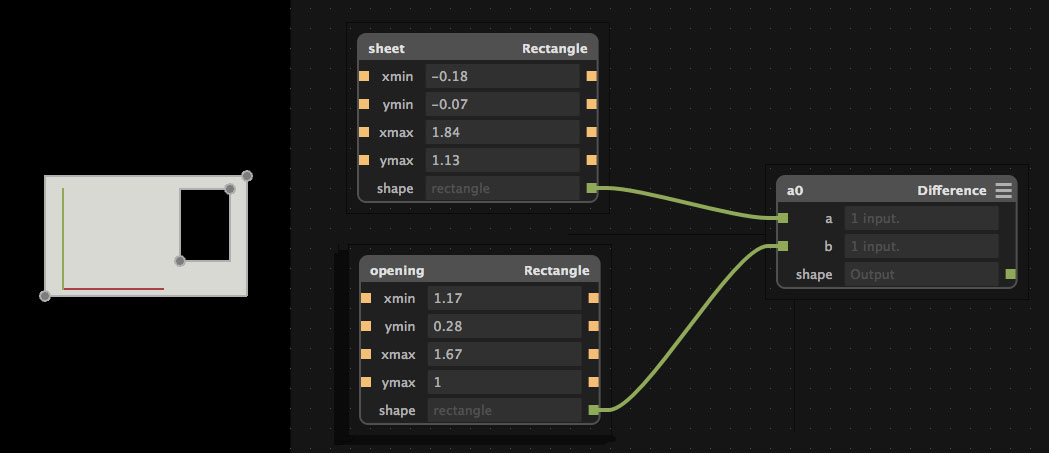Screen dimensions: 1049x453
Task: Edit sheet xmax value 1.84
Action: tap(502, 132)
